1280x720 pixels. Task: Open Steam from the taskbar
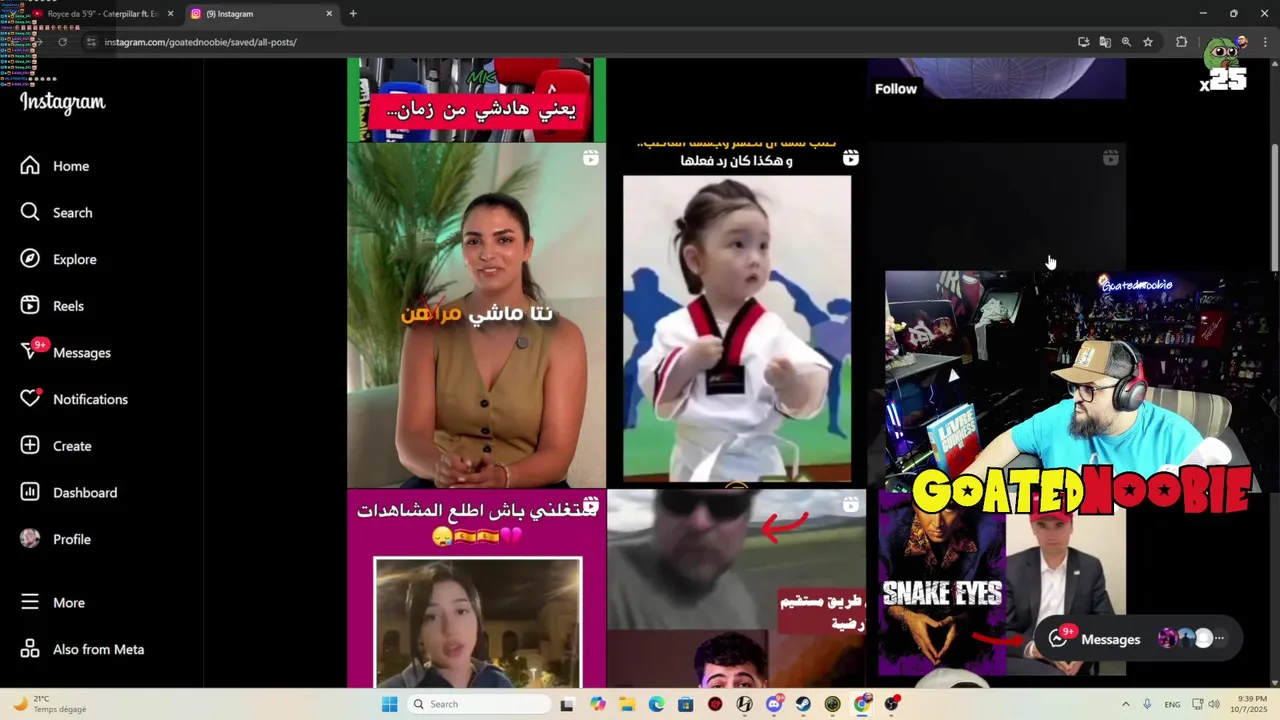pyautogui.click(x=803, y=704)
